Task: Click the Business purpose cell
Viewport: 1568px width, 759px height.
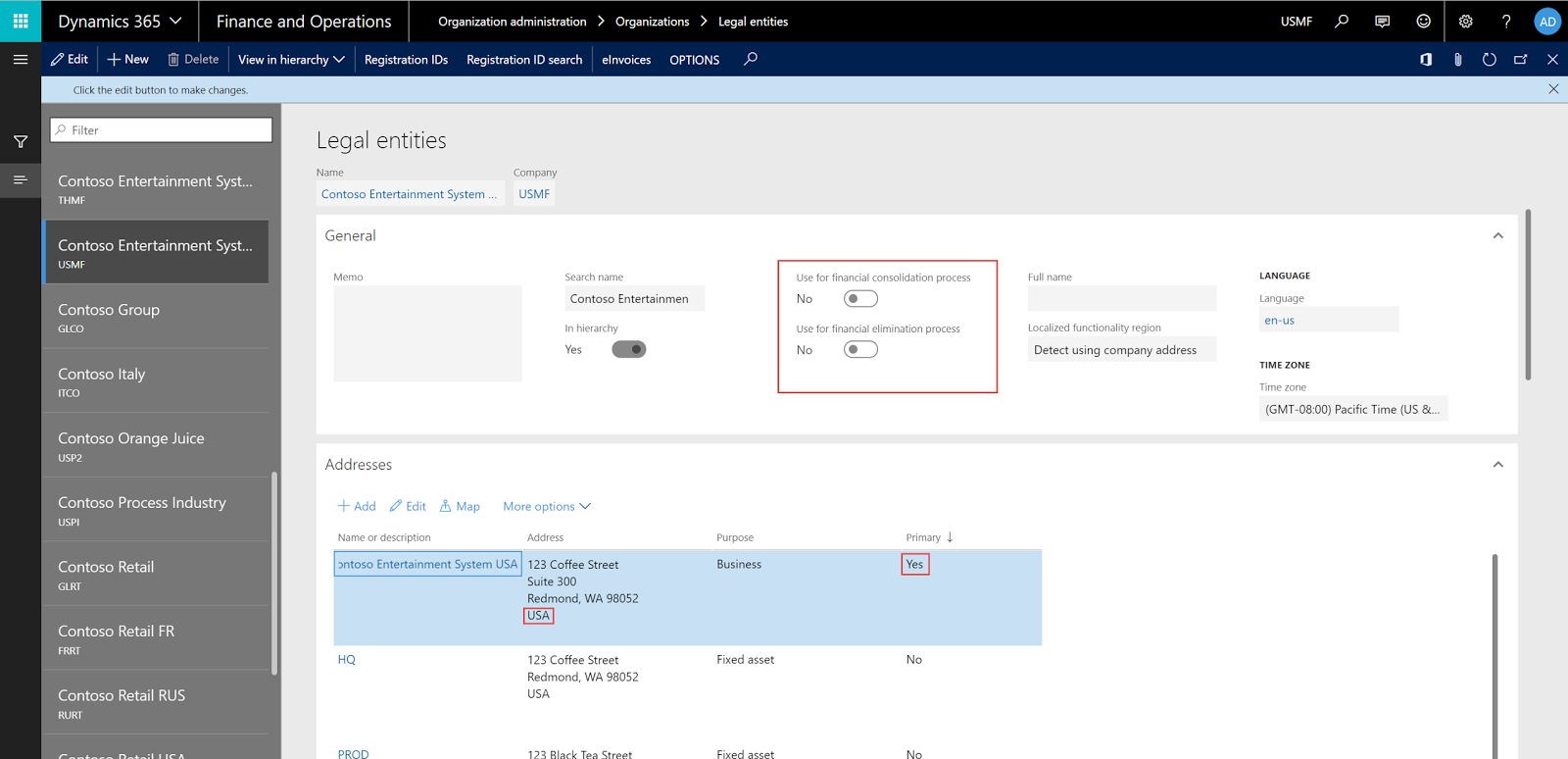Action: [x=739, y=564]
